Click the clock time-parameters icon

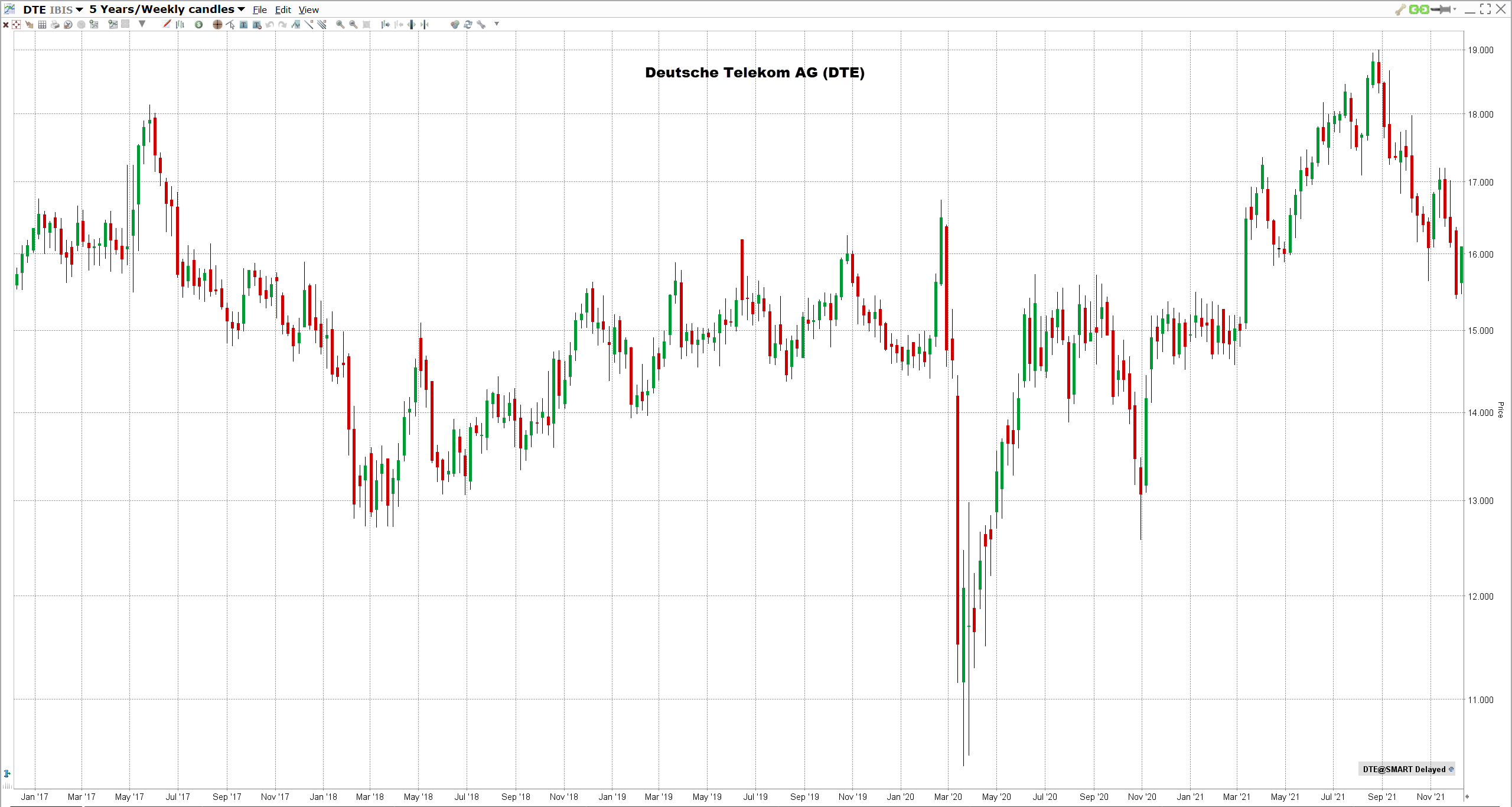pos(68,25)
